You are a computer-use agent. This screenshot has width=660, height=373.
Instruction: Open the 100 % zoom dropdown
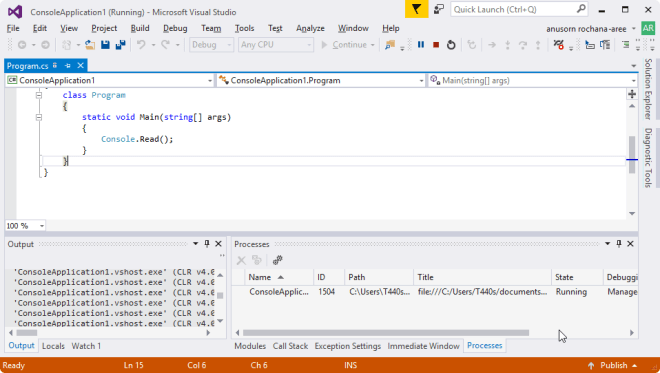(x=25, y=226)
